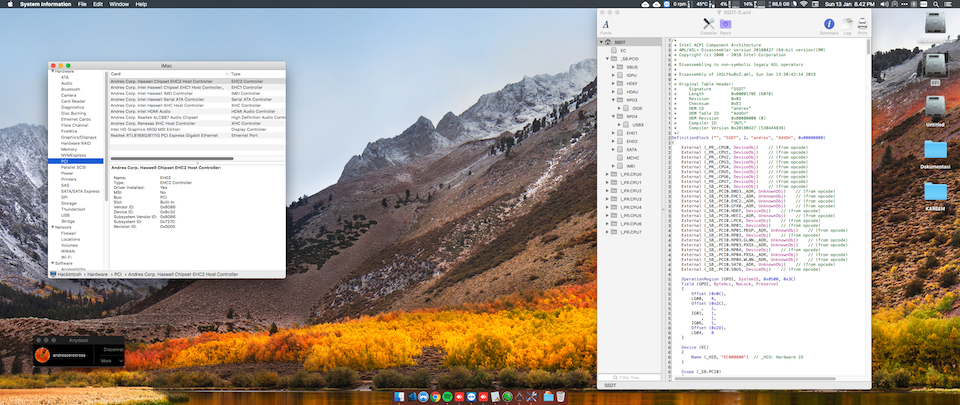Select the MCHC item in SSDT tree

click(632, 158)
